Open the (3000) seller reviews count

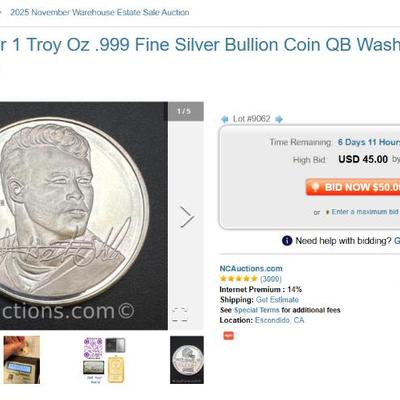(271, 279)
